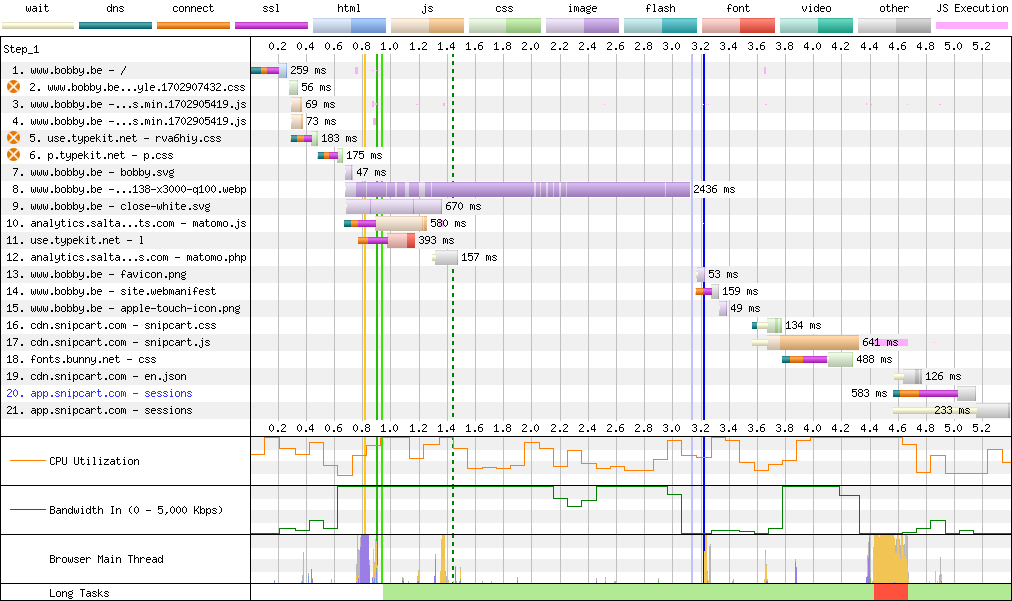Click the 583 ms duration label
Viewport: 1012px width, 601px height.
869,393
